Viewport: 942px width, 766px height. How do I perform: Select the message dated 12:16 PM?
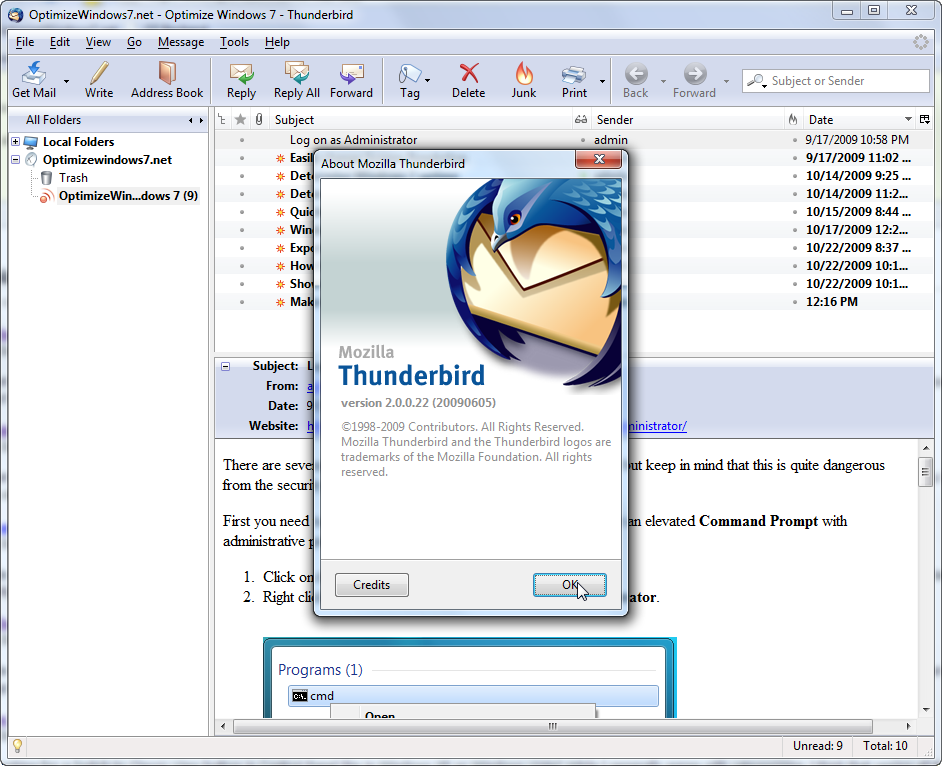click(x=831, y=302)
